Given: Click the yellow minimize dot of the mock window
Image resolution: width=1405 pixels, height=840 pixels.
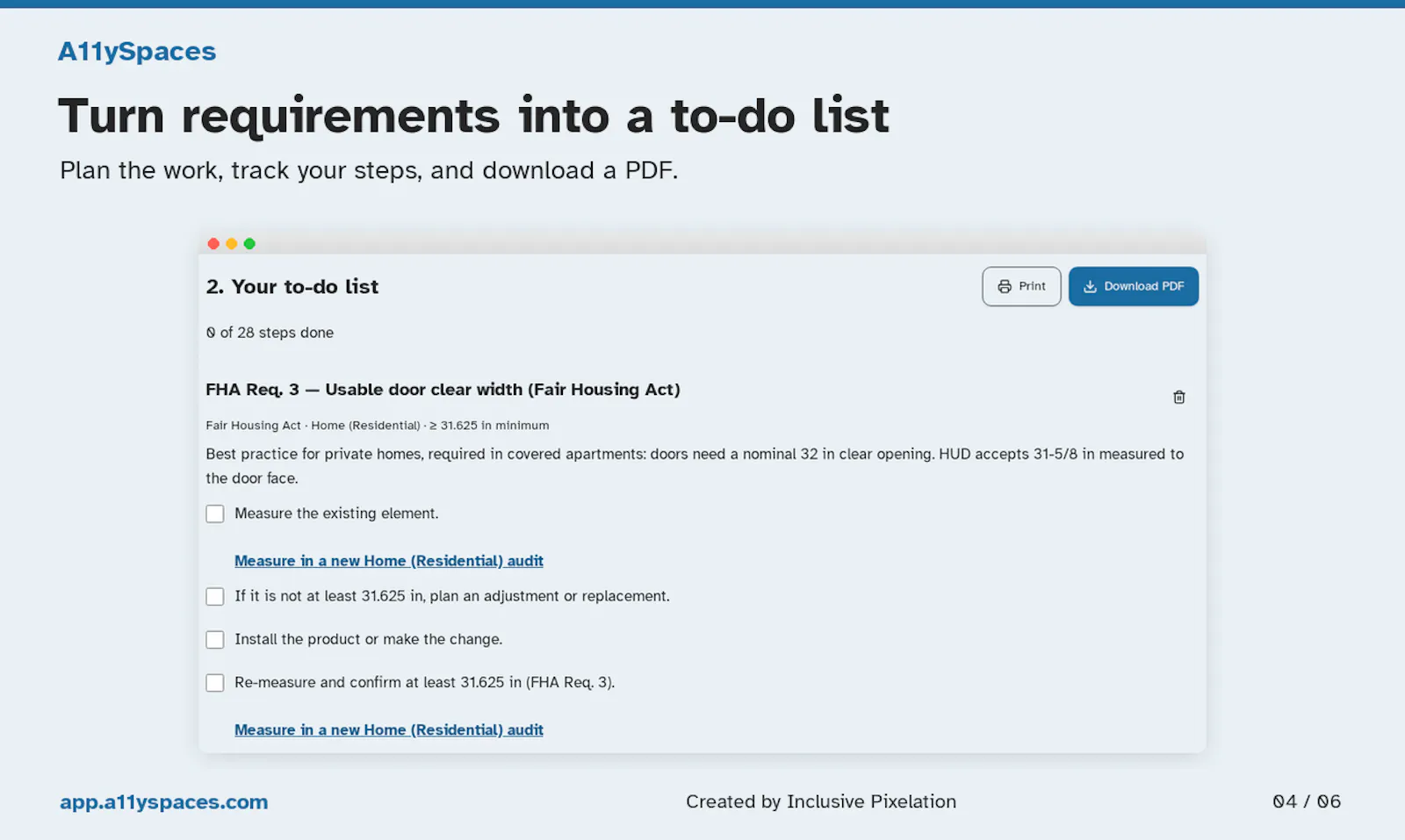Looking at the screenshot, I should click(x=232, y=244).
